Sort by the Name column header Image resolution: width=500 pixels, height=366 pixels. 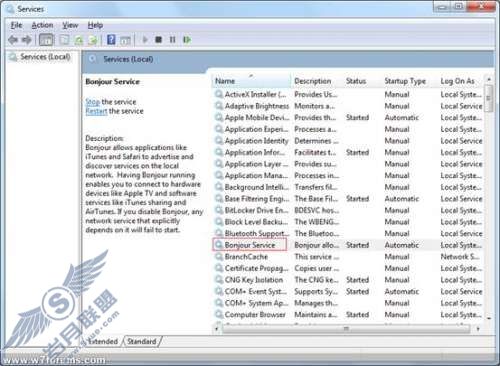251,81
